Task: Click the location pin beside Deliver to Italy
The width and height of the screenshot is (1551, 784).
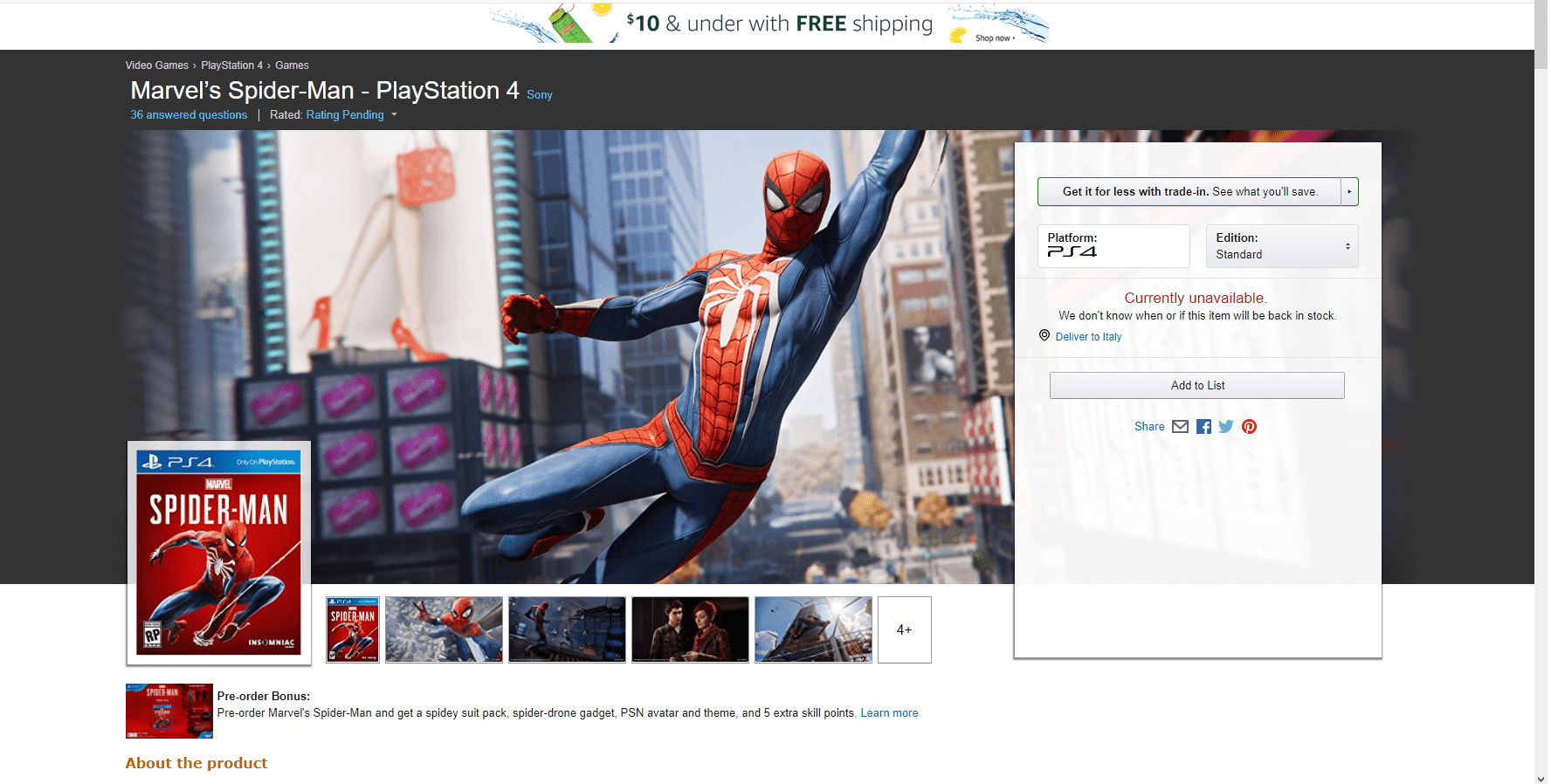Action: point(1044,335)
